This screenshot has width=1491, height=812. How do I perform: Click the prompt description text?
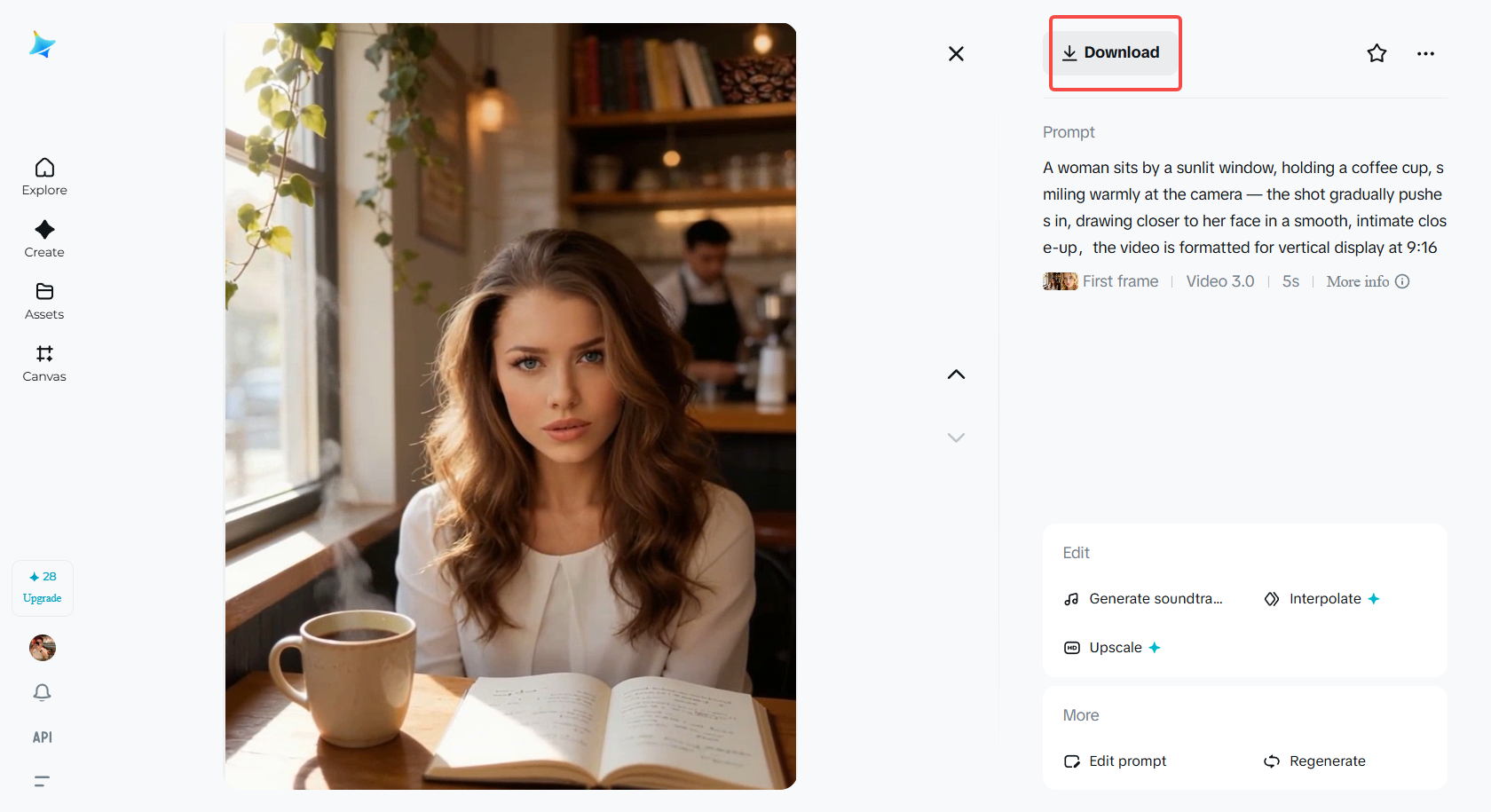(1244, 208)
